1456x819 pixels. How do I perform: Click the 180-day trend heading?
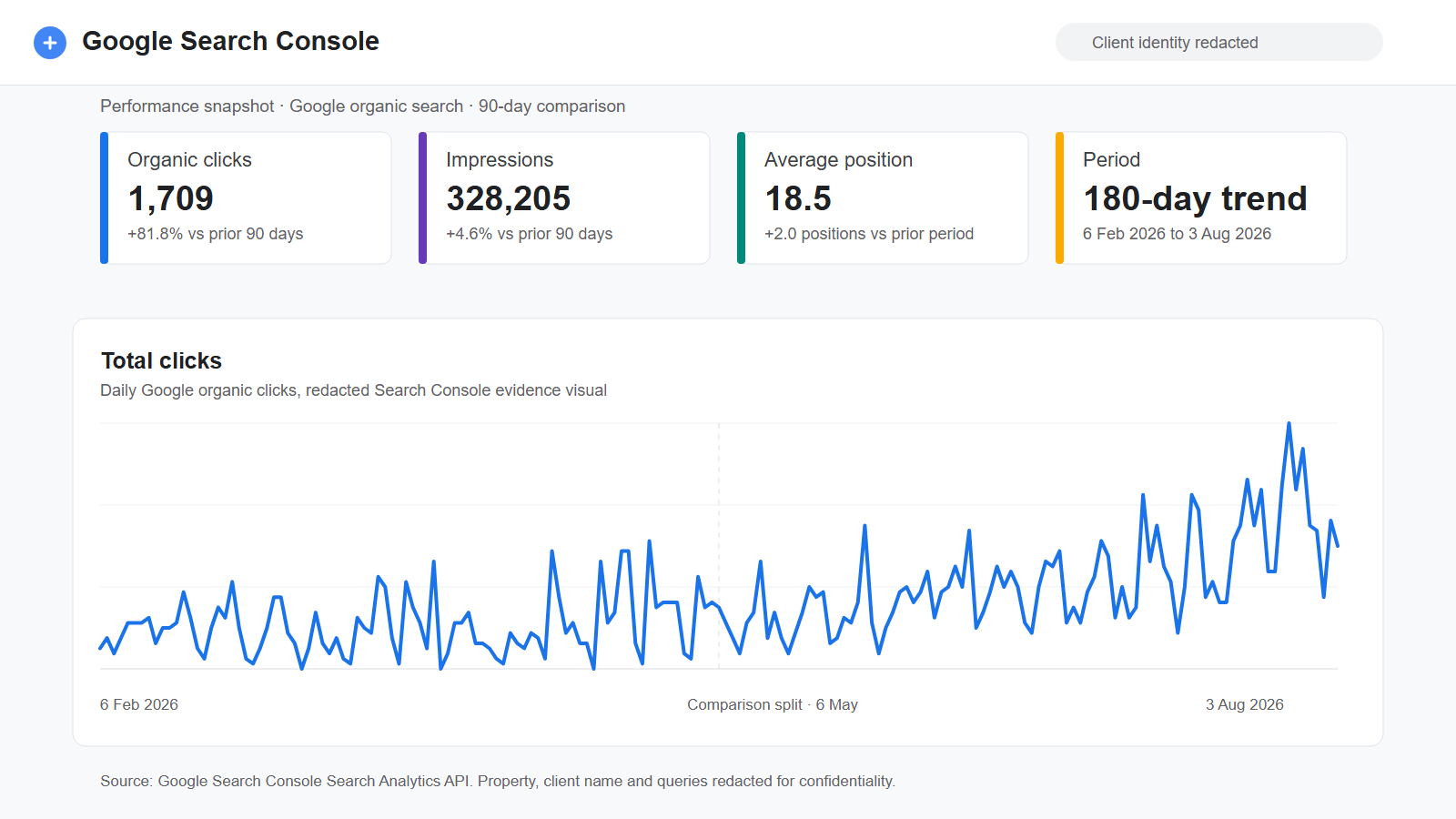[x=1195, y=198]
